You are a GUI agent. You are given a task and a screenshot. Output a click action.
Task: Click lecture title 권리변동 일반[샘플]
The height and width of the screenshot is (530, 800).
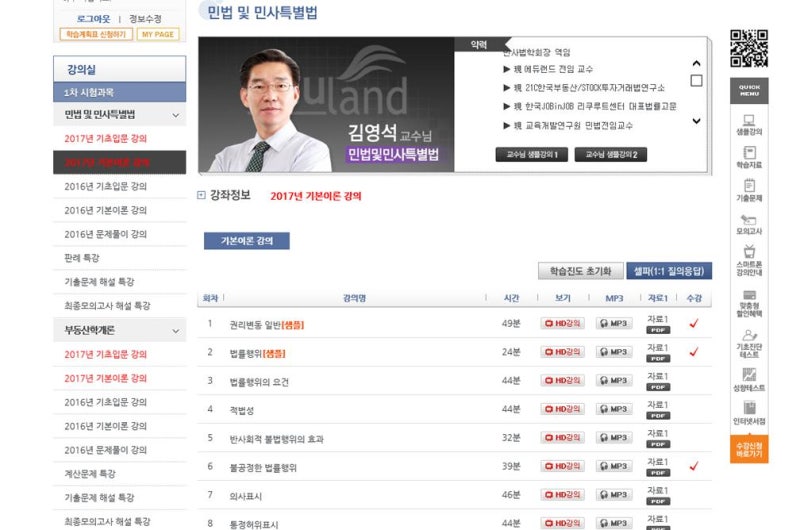(x=267, y=325)
